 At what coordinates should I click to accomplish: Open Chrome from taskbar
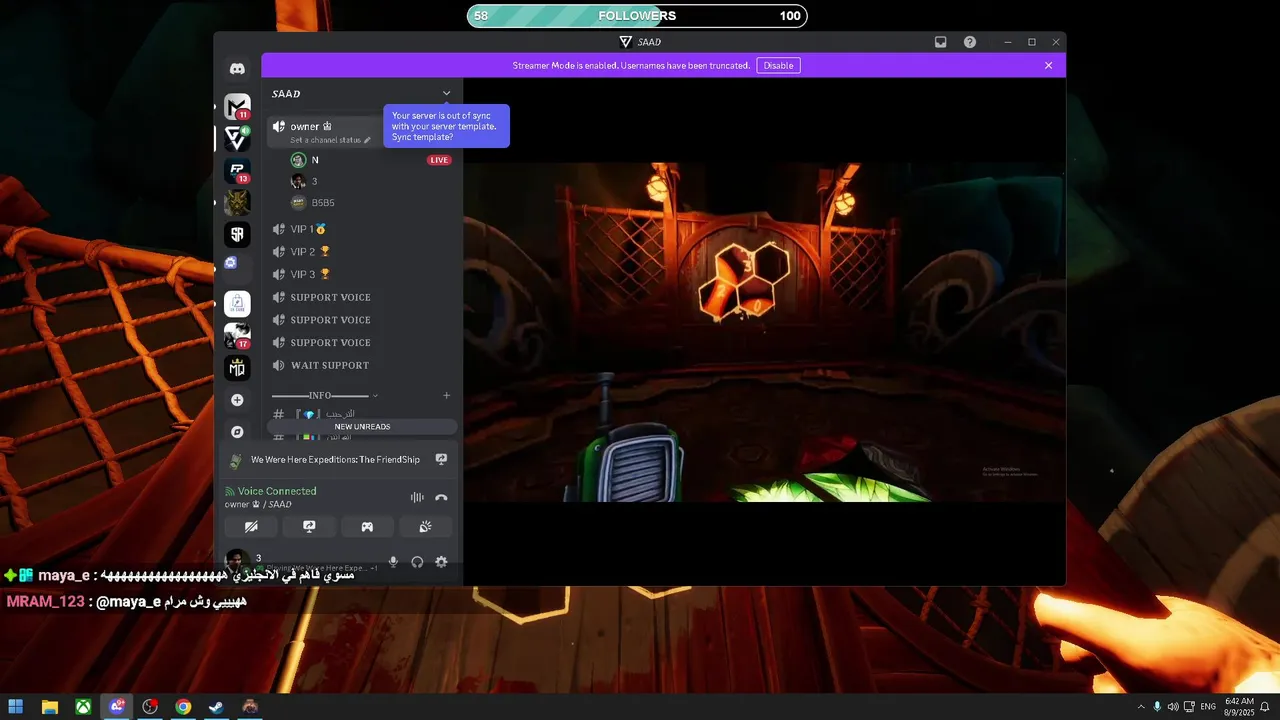pyautogui.click(x=183, y=707)
